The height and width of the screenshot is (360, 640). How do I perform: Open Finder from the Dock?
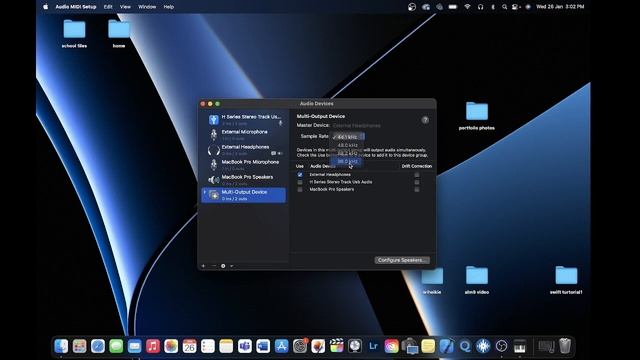[61, 346]
